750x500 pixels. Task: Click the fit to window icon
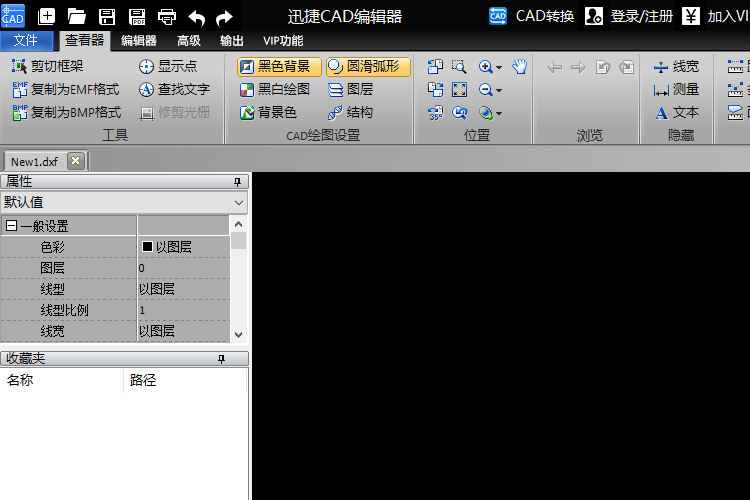(x=459, y=89)
